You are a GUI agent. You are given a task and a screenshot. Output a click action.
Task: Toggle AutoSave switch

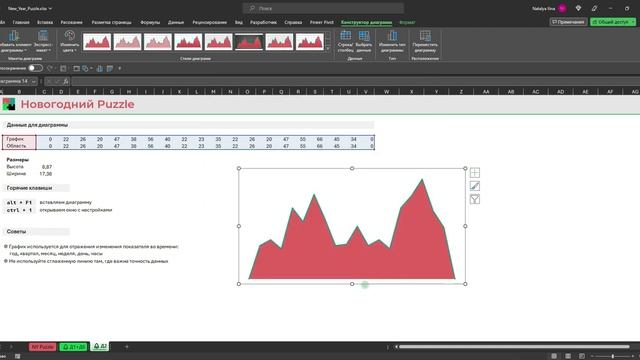(x=36, y=68)
